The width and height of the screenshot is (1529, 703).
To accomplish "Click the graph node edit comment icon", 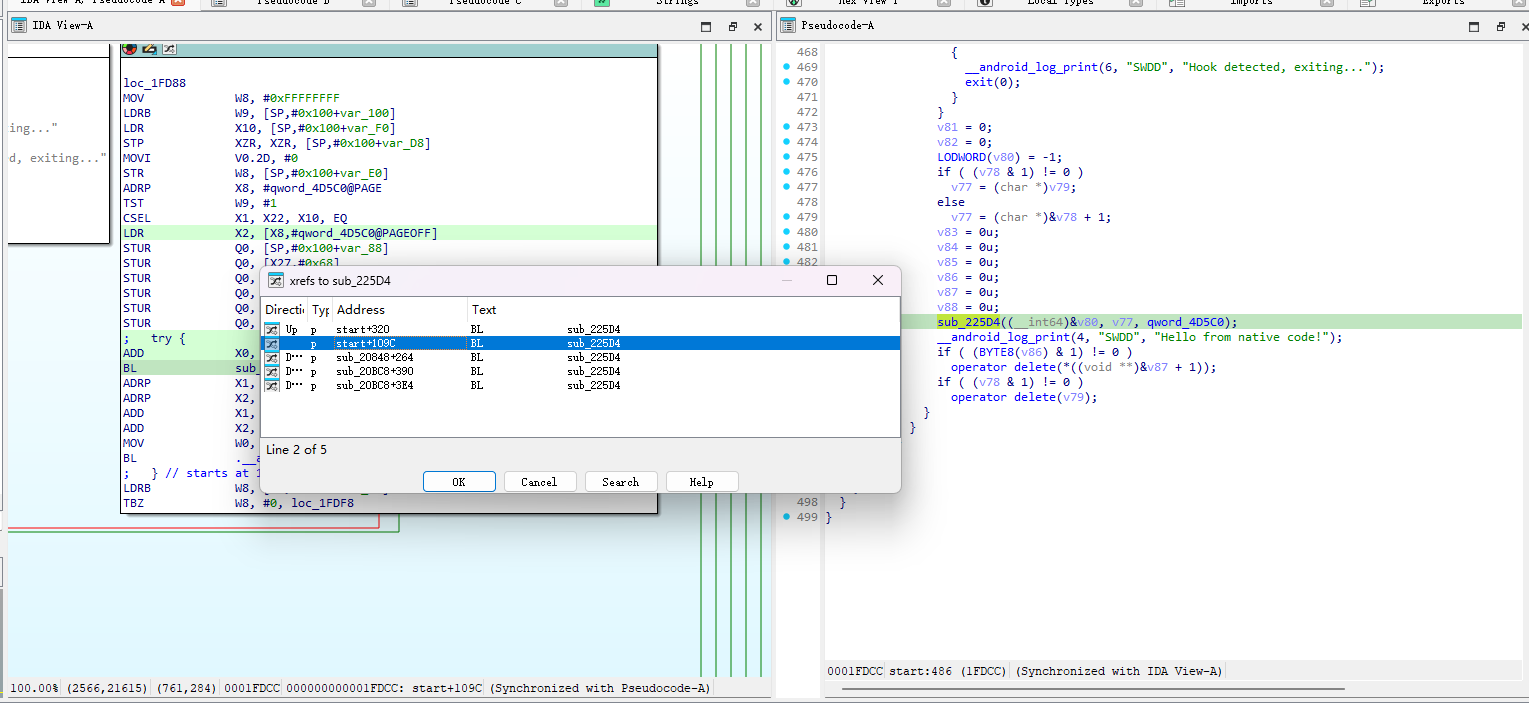I will click(x=149, y=47).
